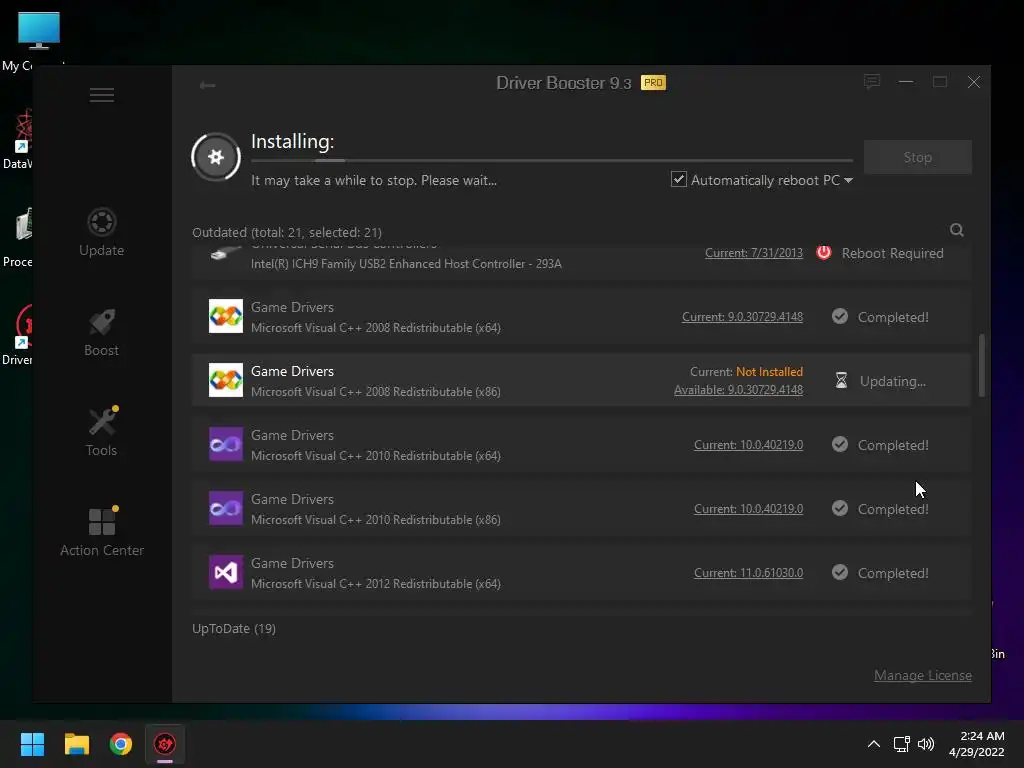Click the network tray icon
Viewport: 1024px width, 768px height.
point(902,744)
